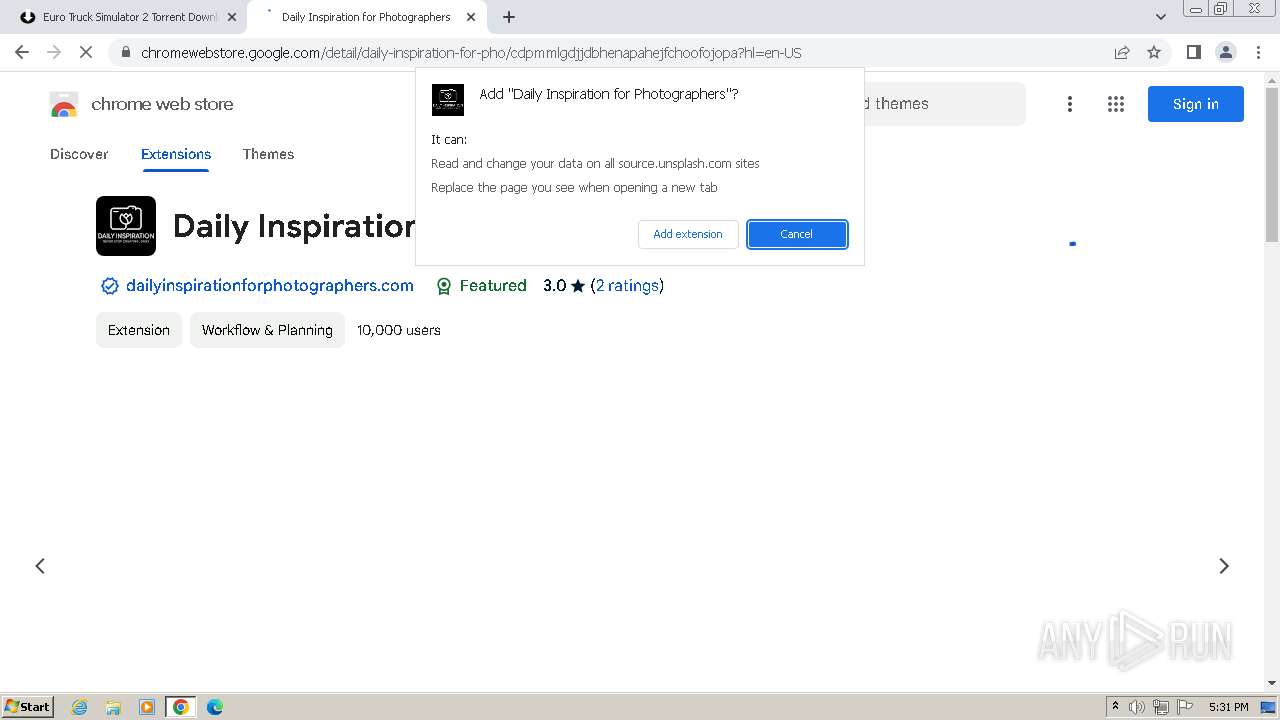Open Action Center flag icon

click(x=1184, y=707)
